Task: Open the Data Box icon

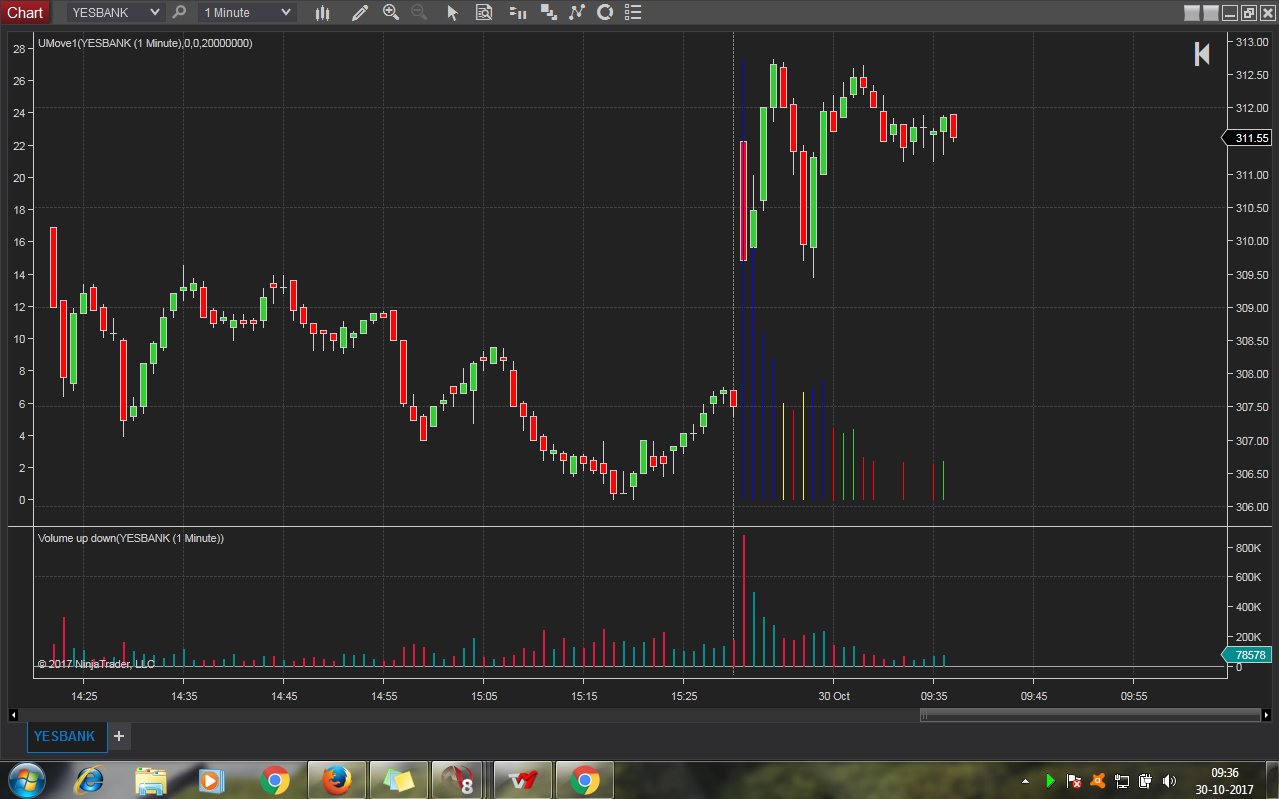Action: click(484, 13)
